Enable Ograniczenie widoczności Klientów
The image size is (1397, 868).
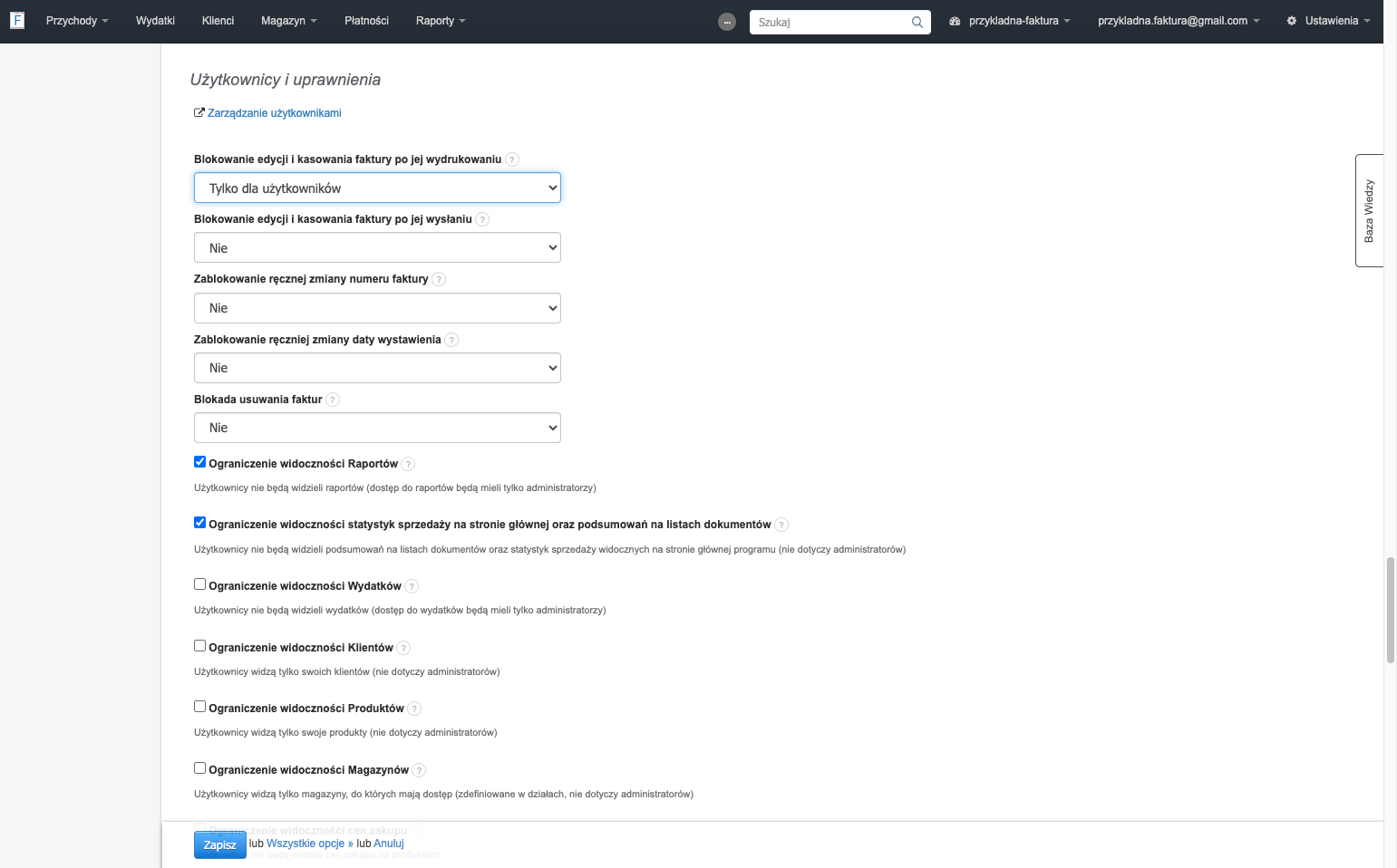[x=200, y=646]
